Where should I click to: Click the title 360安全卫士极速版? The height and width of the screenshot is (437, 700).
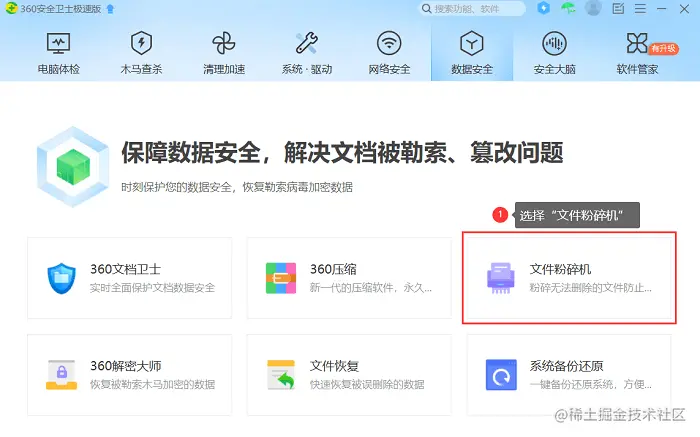[x=60, y=9]
